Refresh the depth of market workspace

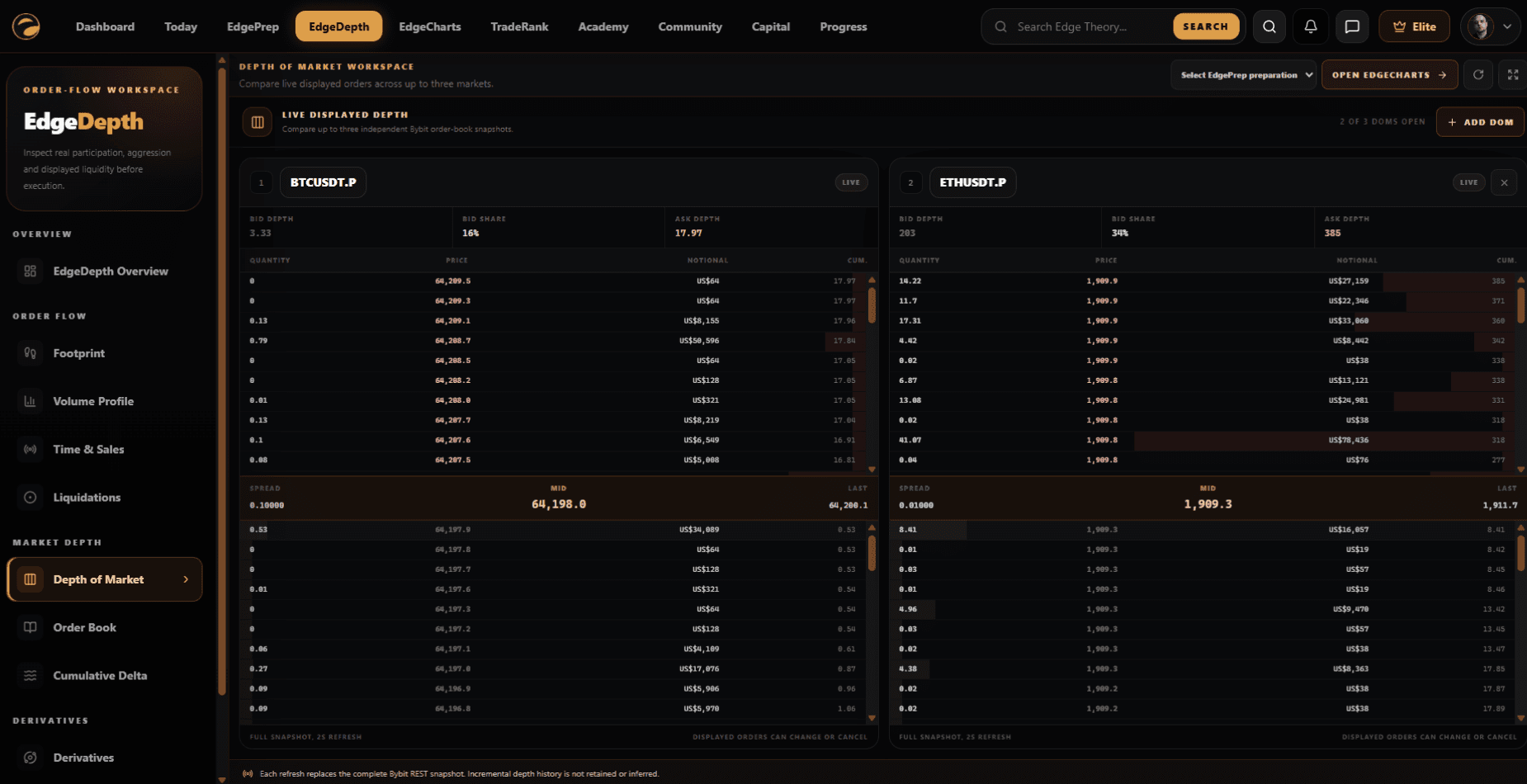tap(1478, 75)
